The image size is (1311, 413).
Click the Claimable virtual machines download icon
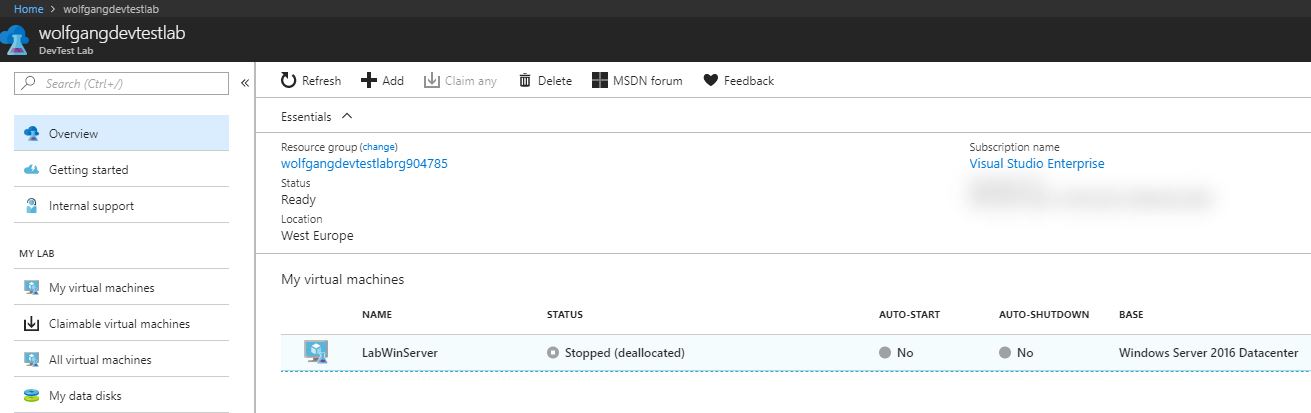(x=31, y=324)
